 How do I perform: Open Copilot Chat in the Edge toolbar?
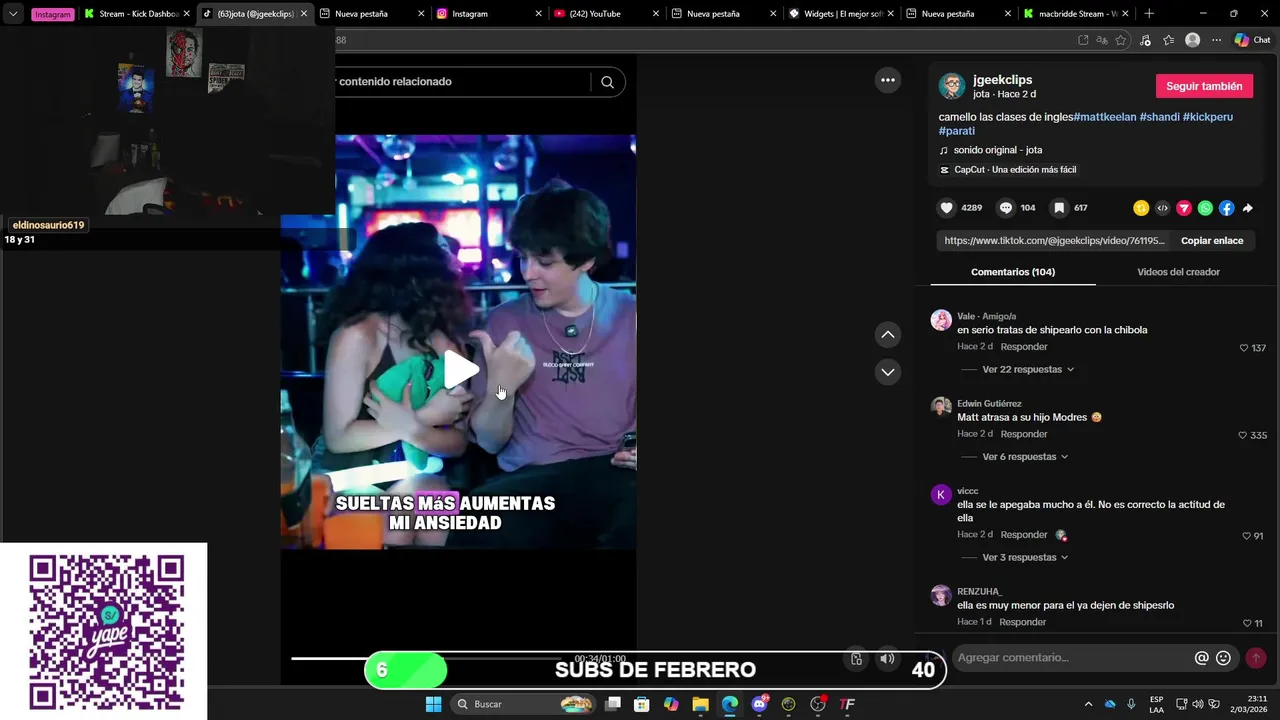click(1252, 40)
